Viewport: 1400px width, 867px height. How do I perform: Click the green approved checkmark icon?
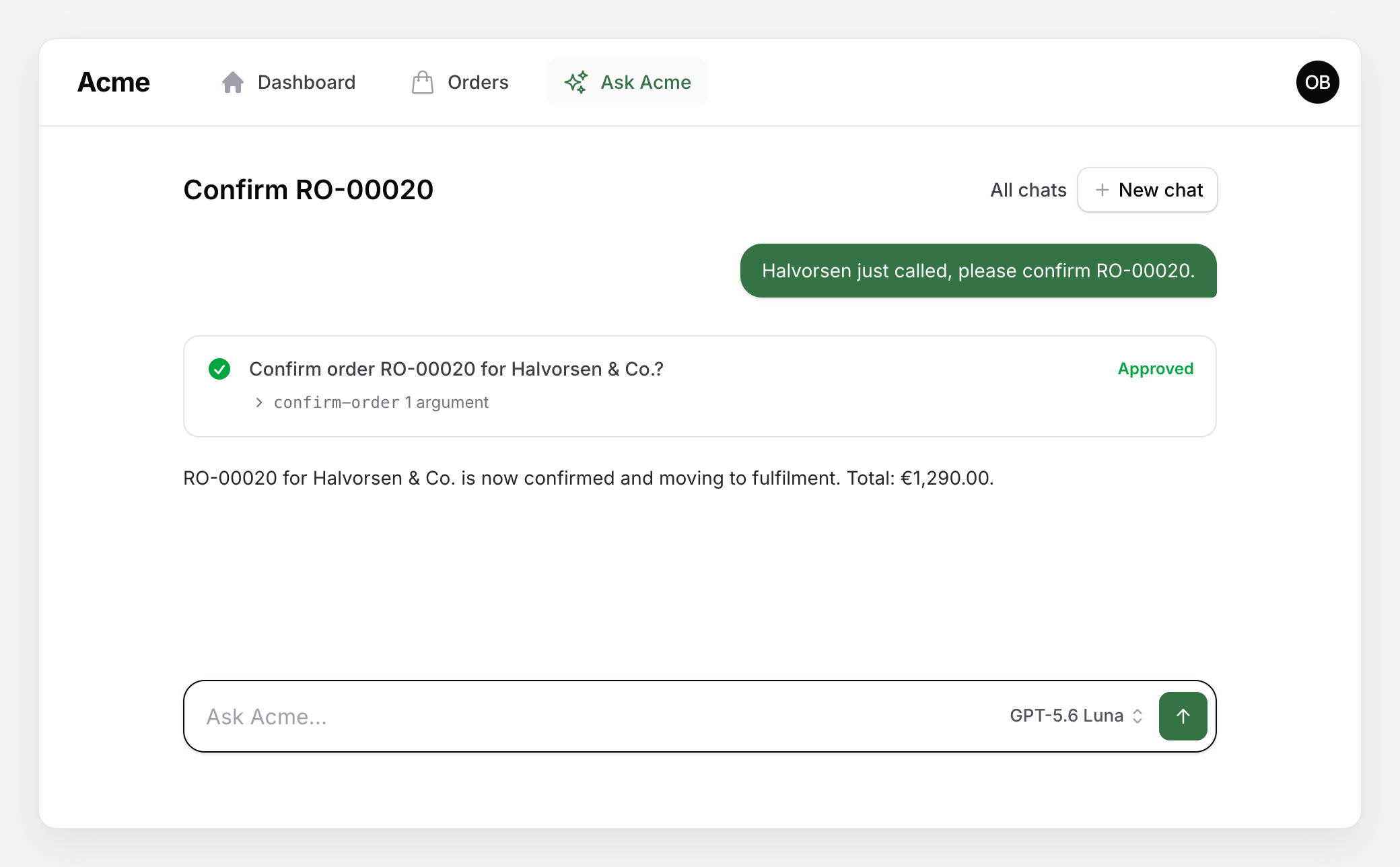coord(219,369)
